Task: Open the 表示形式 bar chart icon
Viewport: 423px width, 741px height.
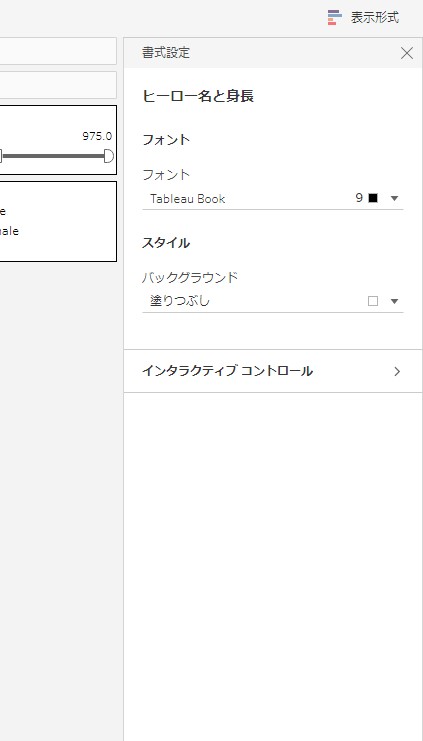Action: [335, 17]
